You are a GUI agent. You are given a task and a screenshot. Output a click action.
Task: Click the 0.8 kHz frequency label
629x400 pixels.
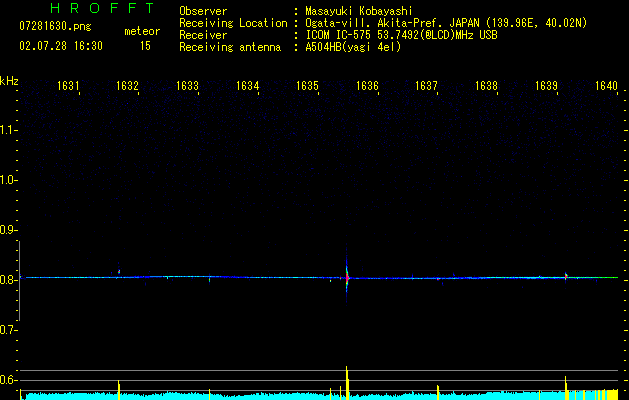pos(8,280)
